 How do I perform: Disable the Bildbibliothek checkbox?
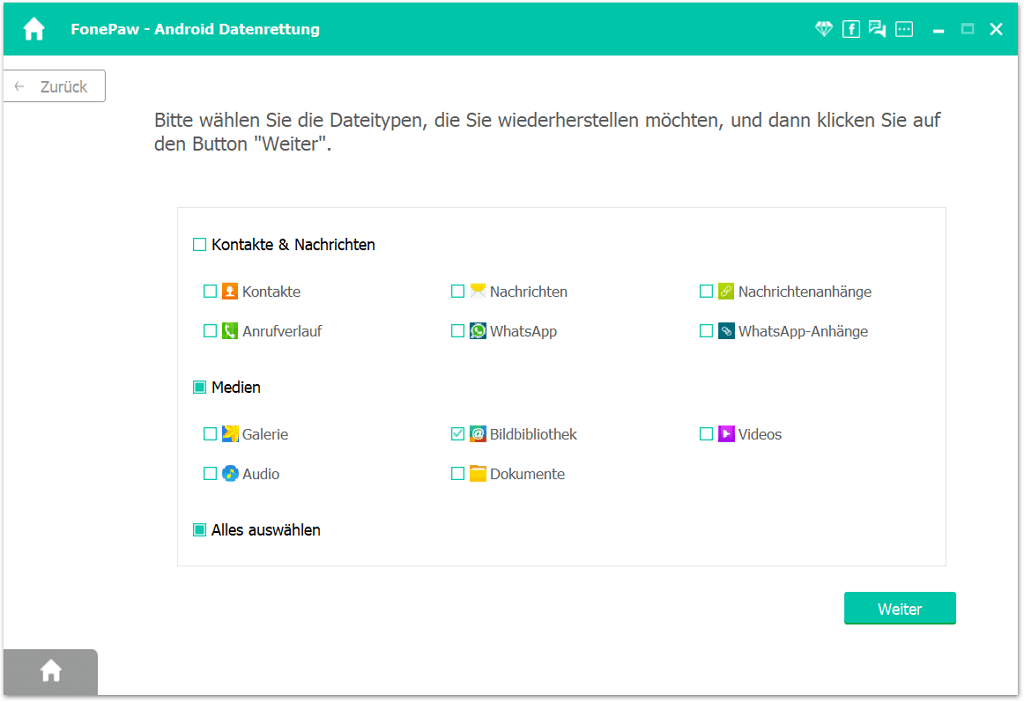click(x=457, y=434)
